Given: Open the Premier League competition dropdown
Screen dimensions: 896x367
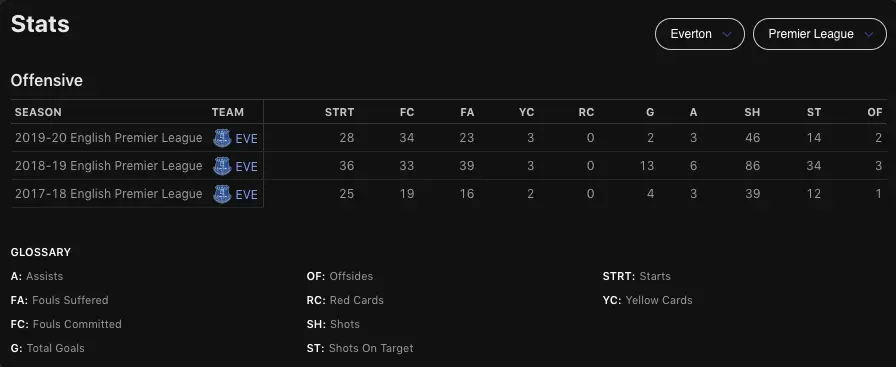Looking at the screenshot, I should pyautogui.click(x=819, y=34).
